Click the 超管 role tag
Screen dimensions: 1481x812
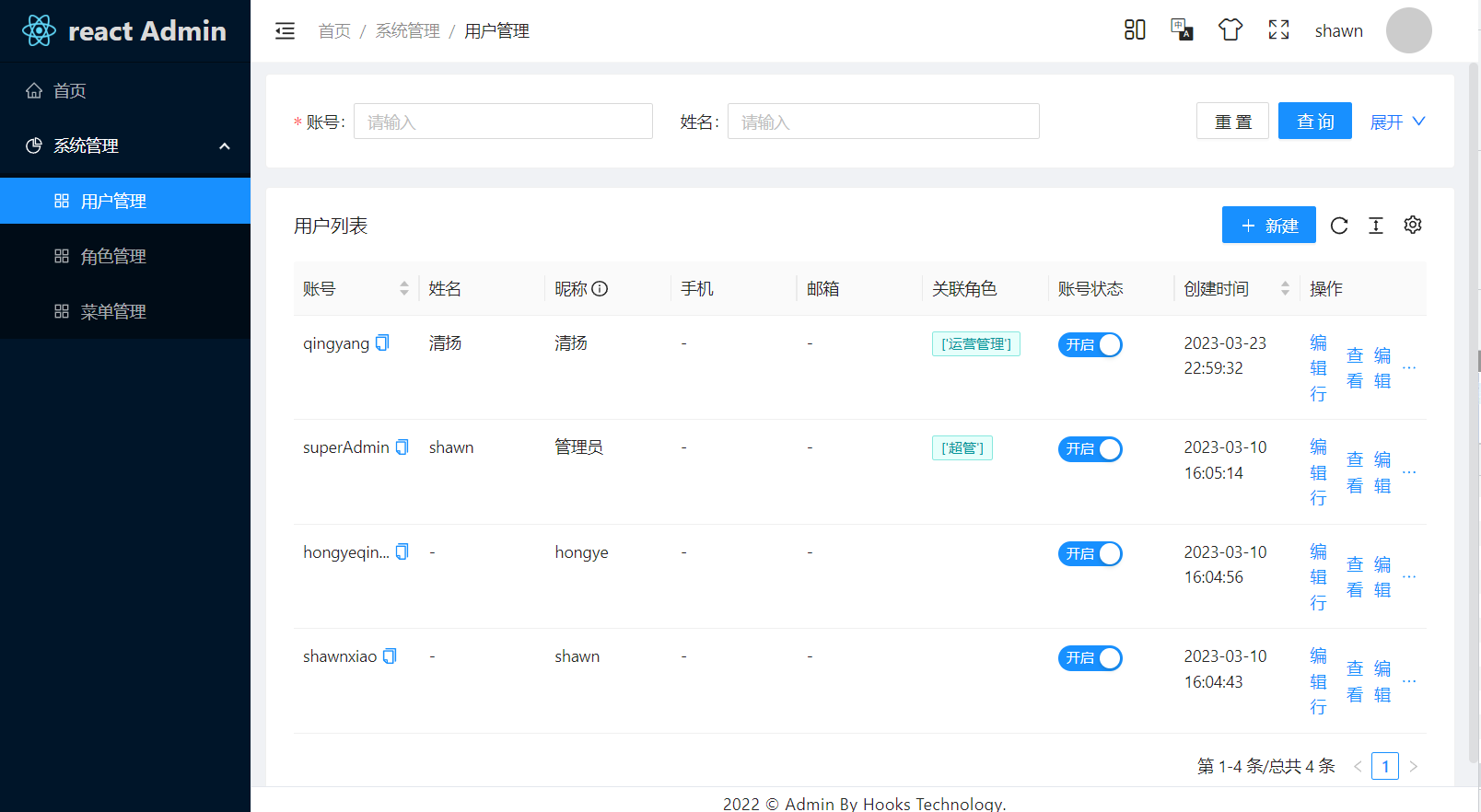(x=962, y=448)
